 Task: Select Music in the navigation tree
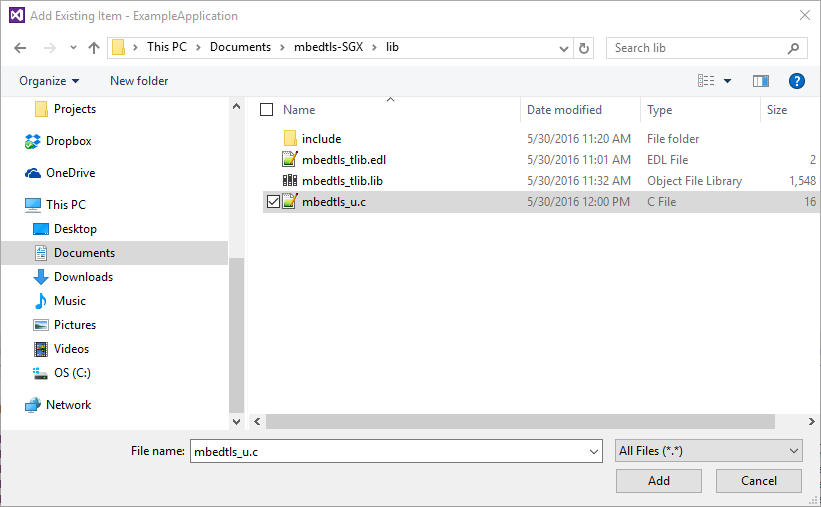(x=70, y=301)
